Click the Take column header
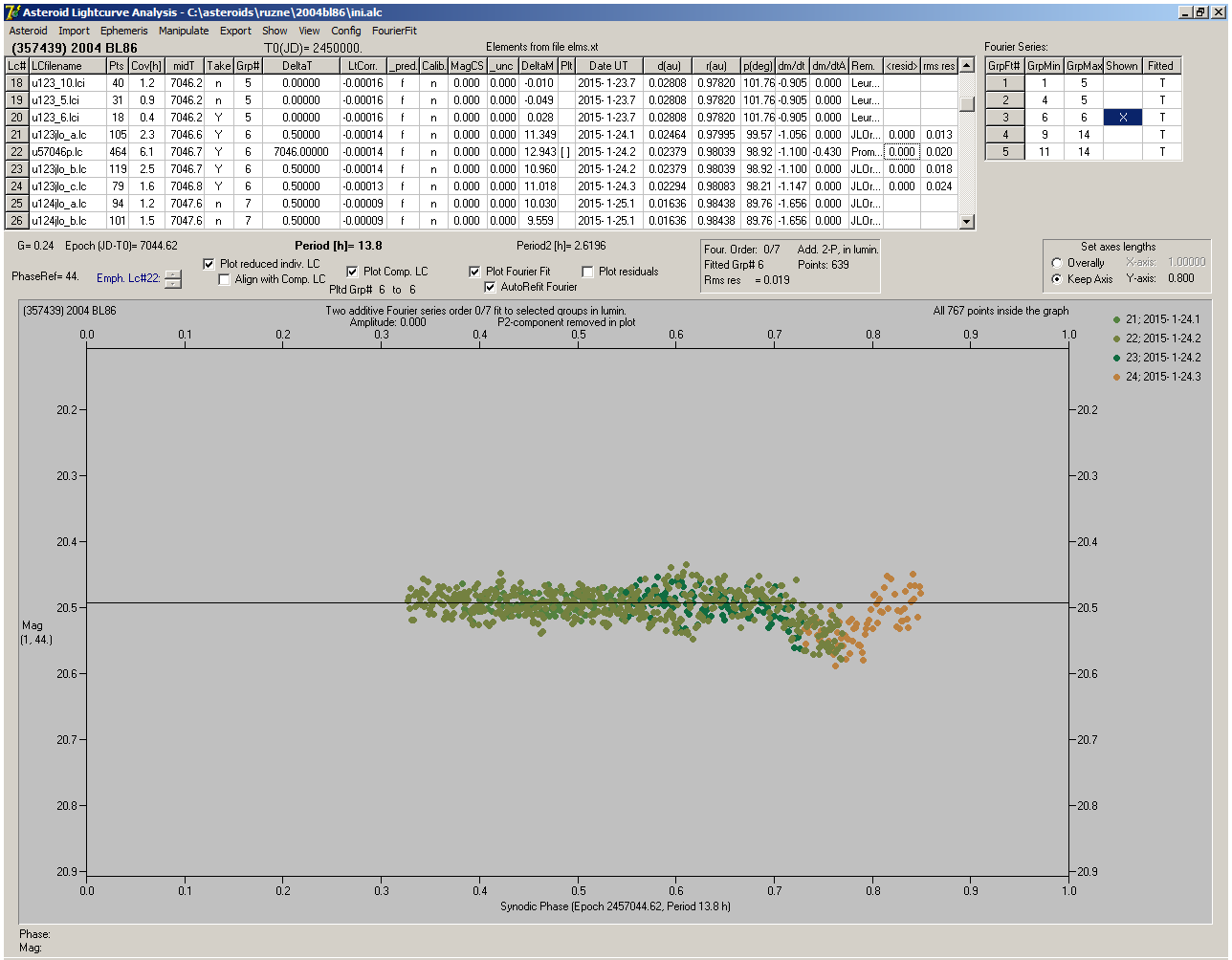 218,66
